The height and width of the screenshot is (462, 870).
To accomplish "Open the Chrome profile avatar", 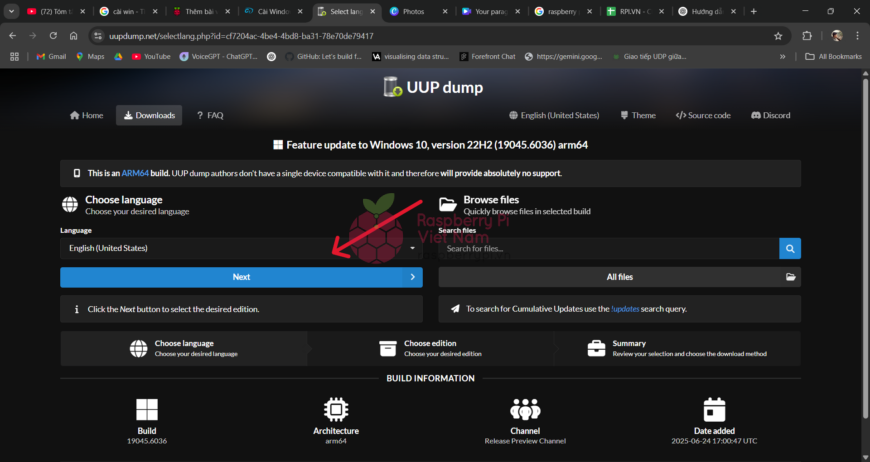I will click(x=837, y=35).
